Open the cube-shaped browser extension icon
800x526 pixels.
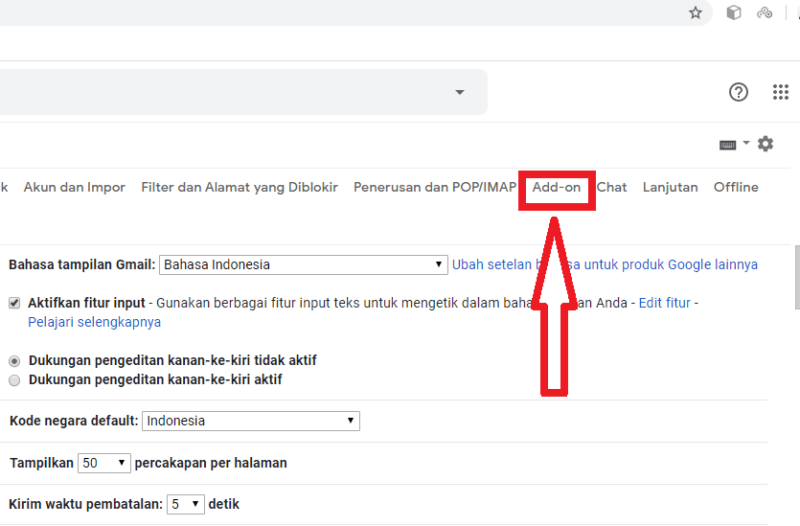(x=733, y=13)
